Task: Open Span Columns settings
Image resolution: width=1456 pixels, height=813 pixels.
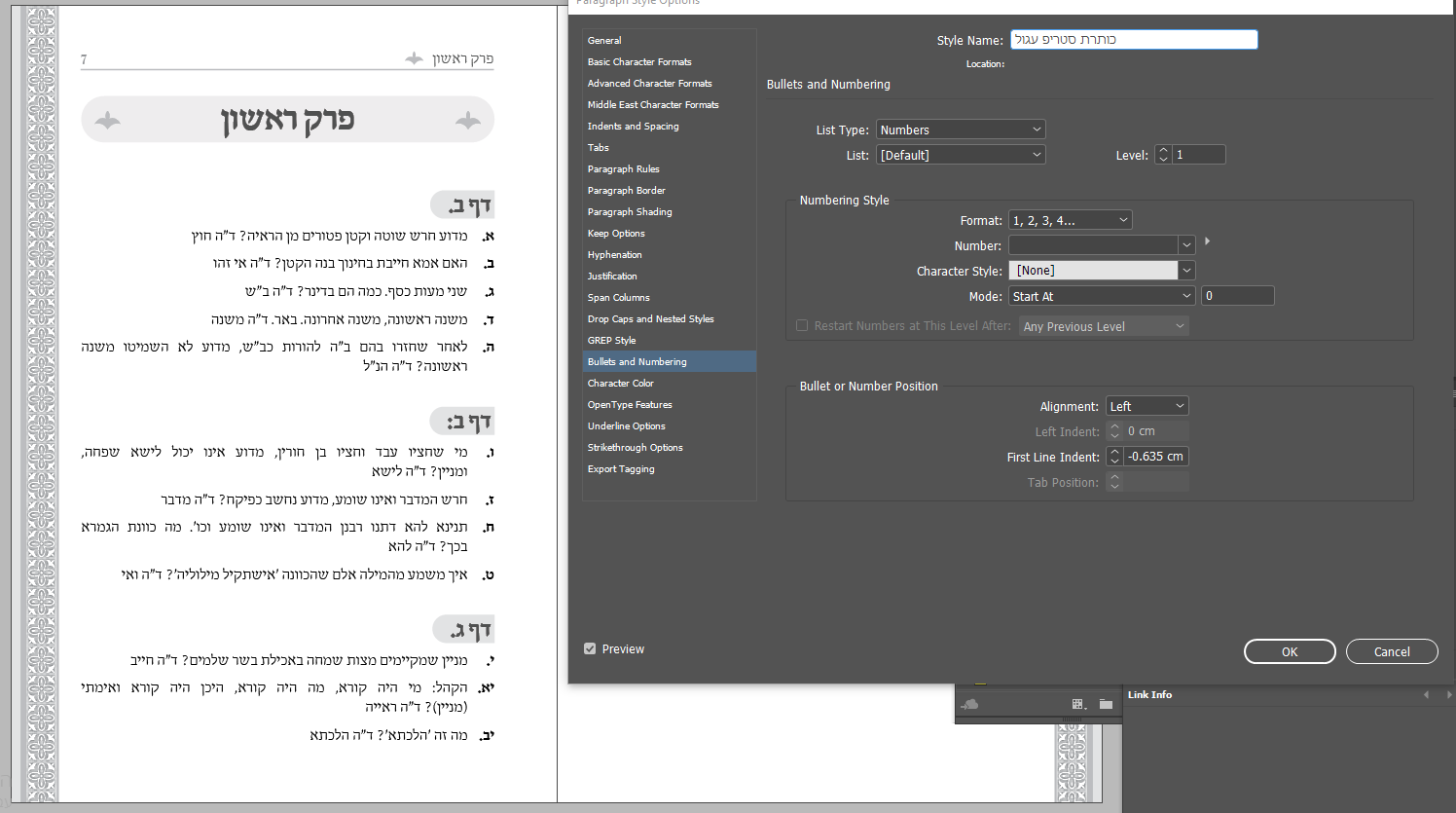Action: [x=670, y=298]
